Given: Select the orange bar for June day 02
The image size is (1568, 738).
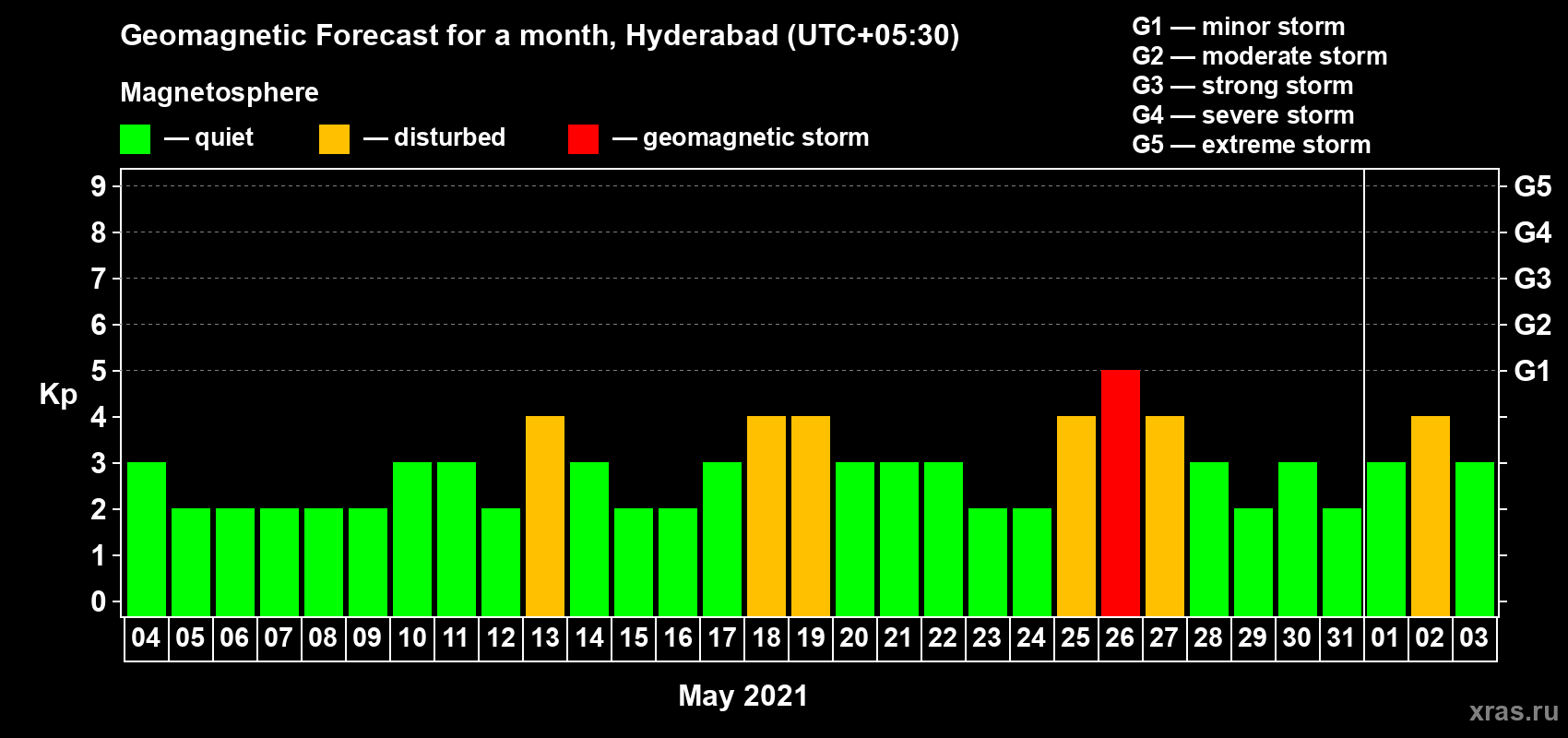Looking at the screenshot, I should [x=1431, y=516].
